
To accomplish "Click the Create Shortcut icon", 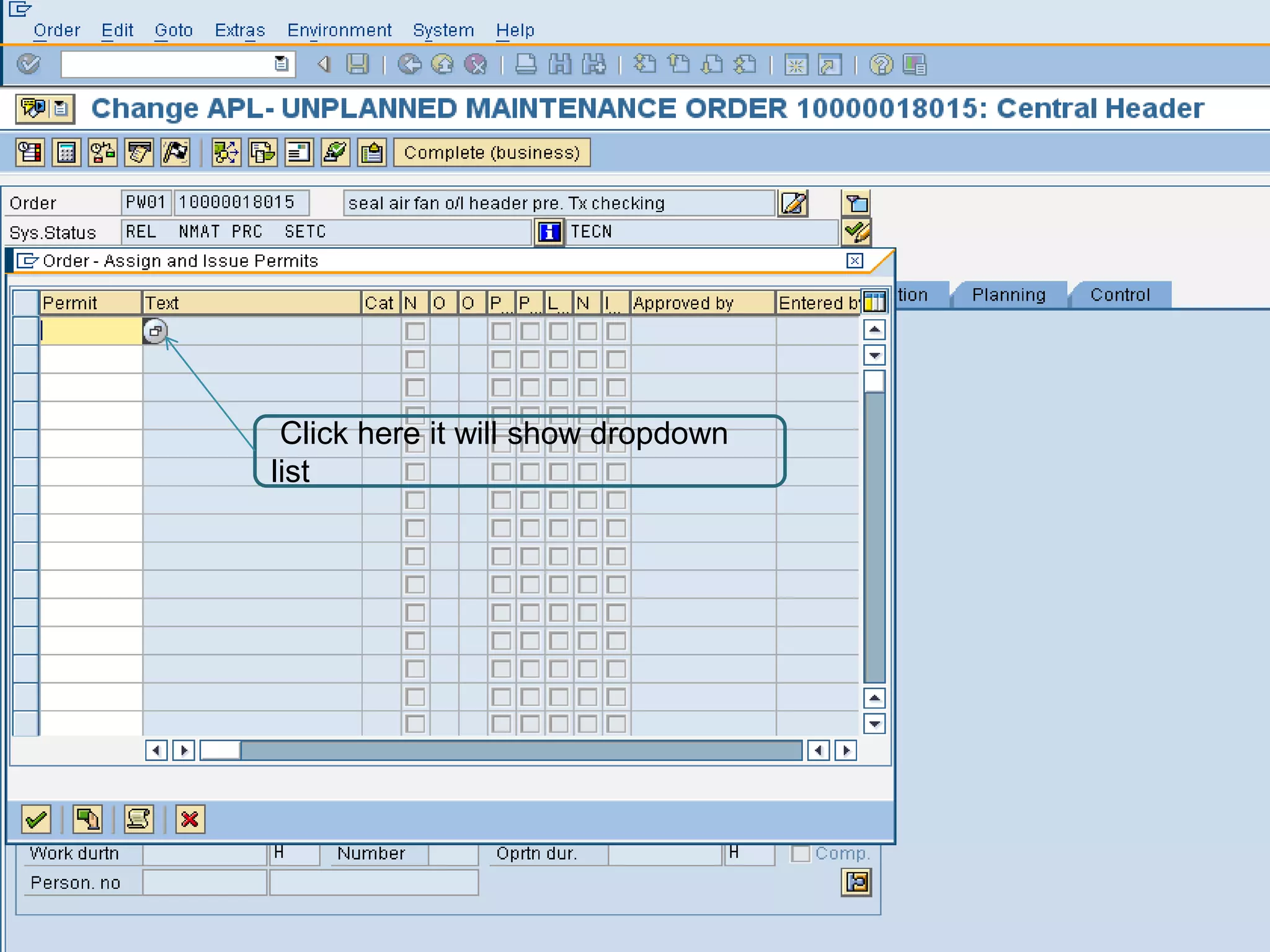I will [830, 64].
